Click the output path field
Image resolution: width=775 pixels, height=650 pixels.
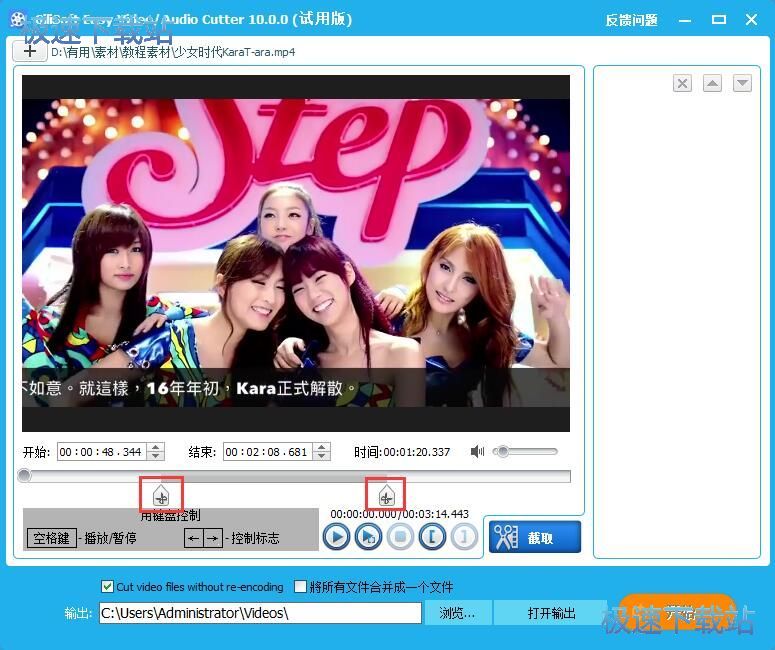coord(260,613)
